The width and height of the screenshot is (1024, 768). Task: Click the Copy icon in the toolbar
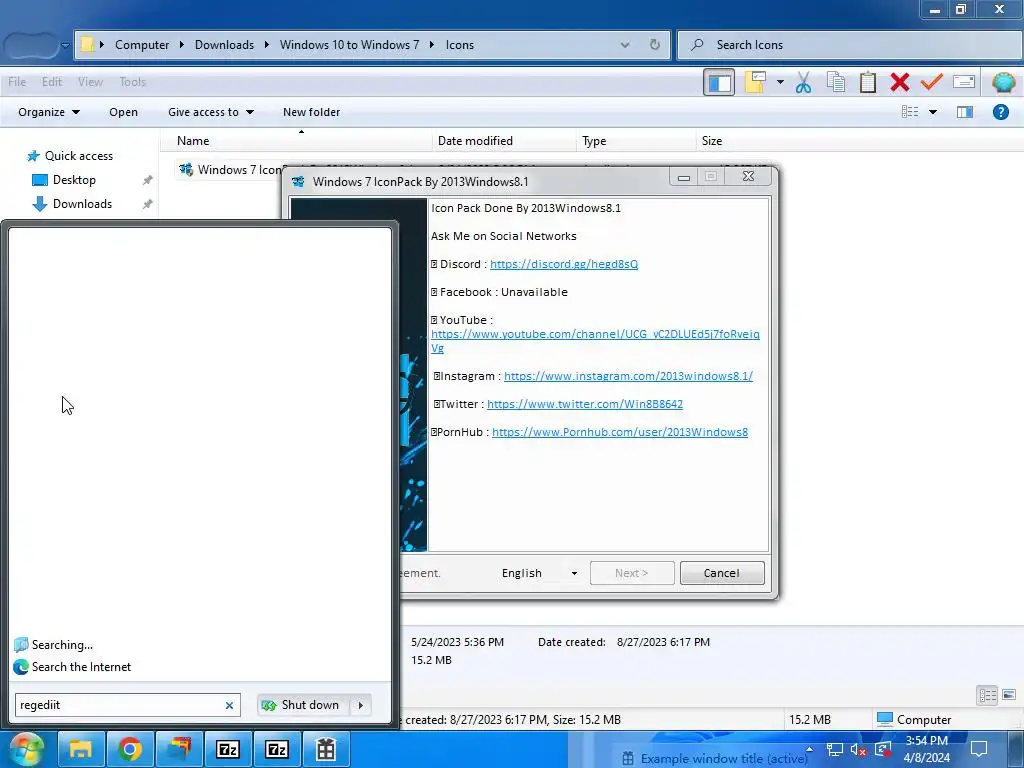click(x=836, y=82)
